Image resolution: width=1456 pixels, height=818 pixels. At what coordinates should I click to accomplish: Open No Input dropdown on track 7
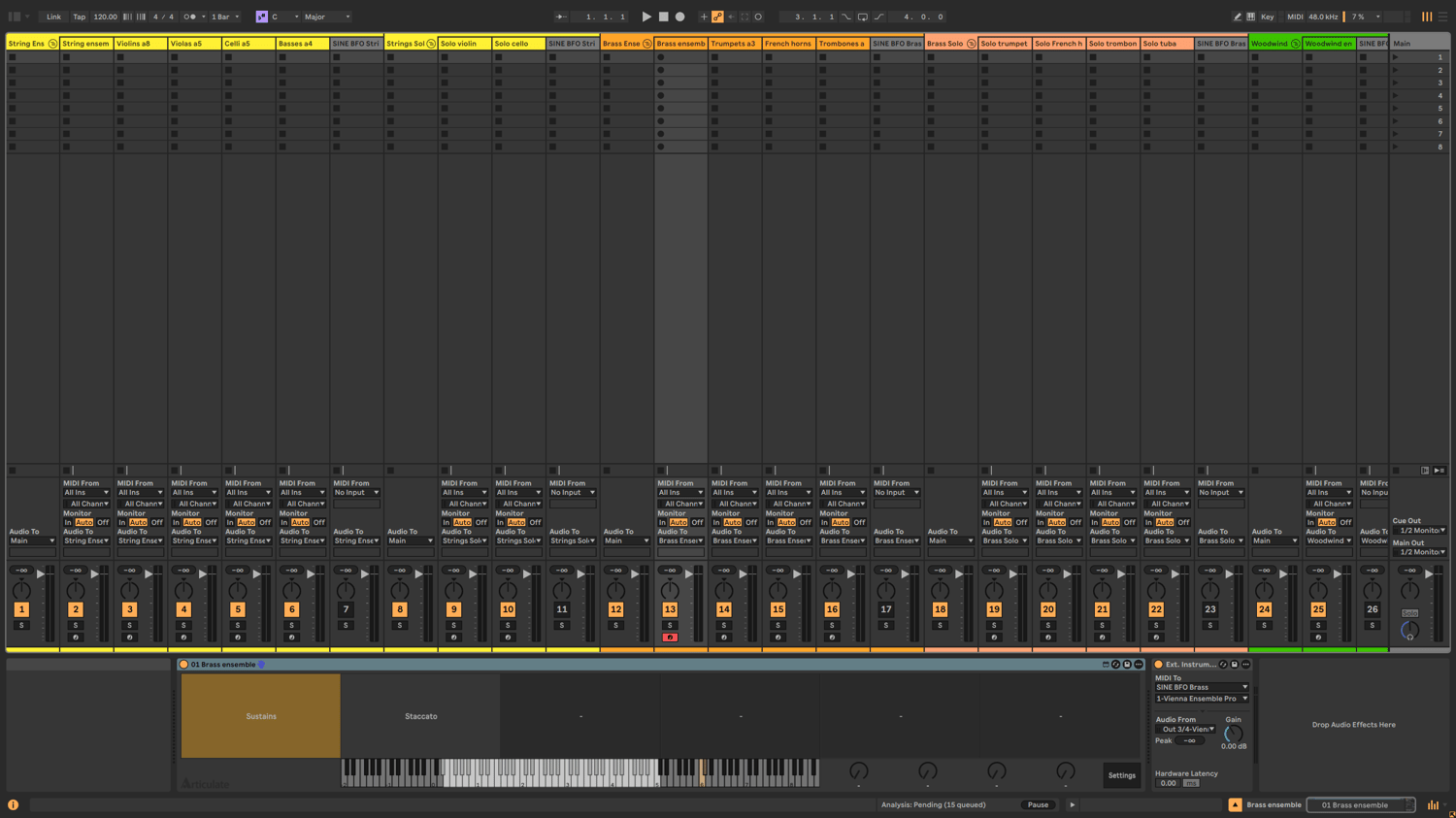point(356,493)
